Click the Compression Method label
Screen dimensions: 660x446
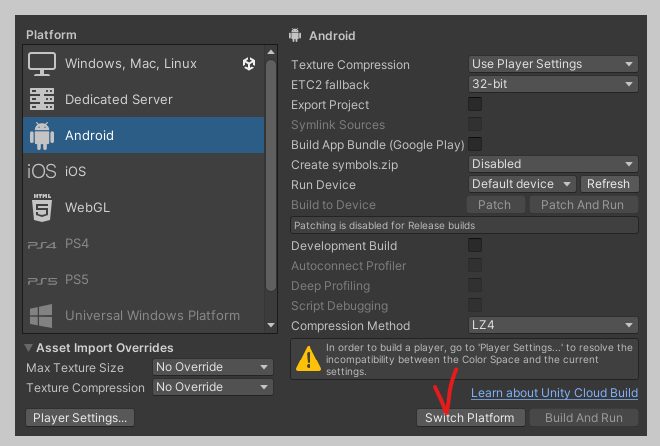[x=351, y=326]
